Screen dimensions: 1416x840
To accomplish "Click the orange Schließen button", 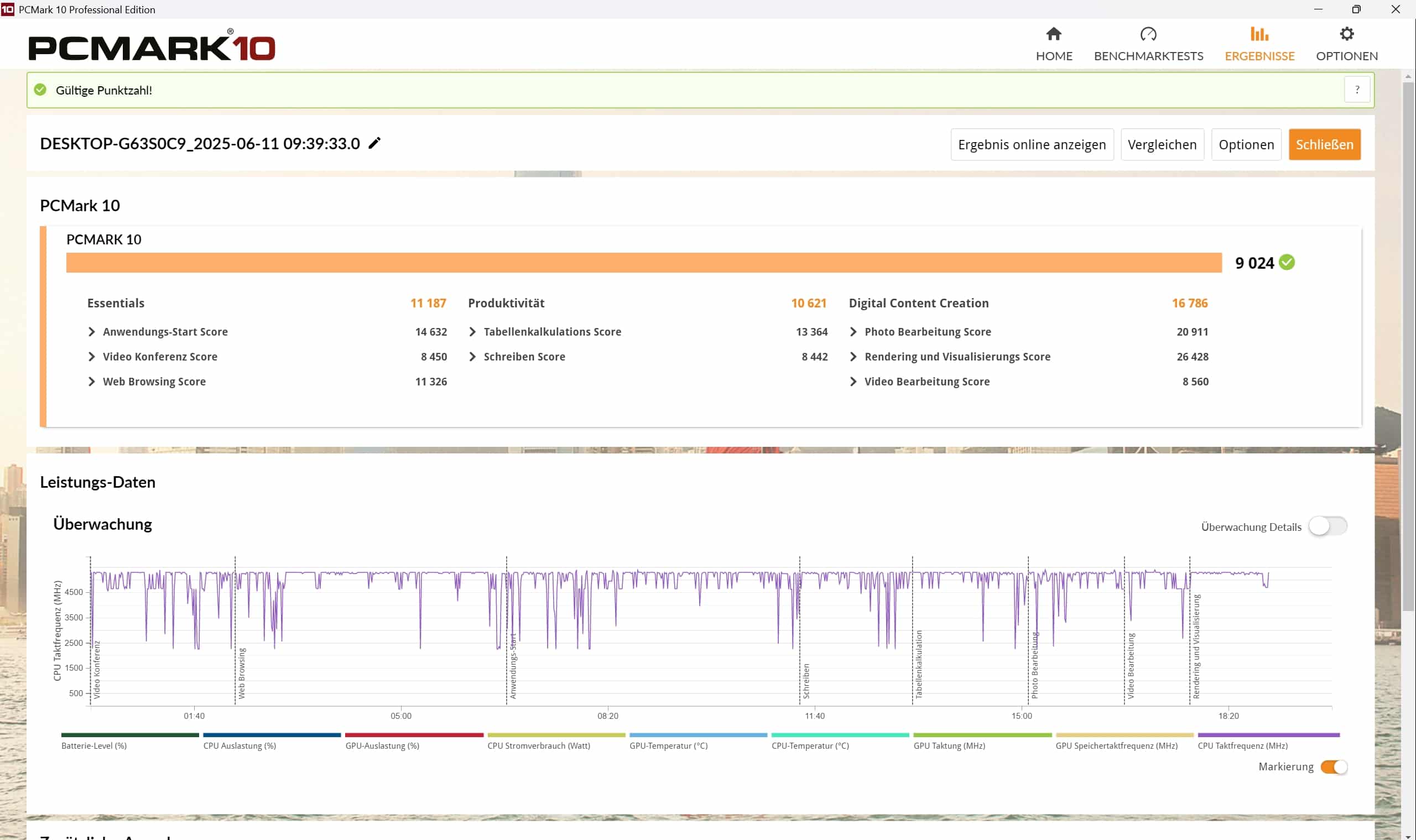I will (1324, 144).
